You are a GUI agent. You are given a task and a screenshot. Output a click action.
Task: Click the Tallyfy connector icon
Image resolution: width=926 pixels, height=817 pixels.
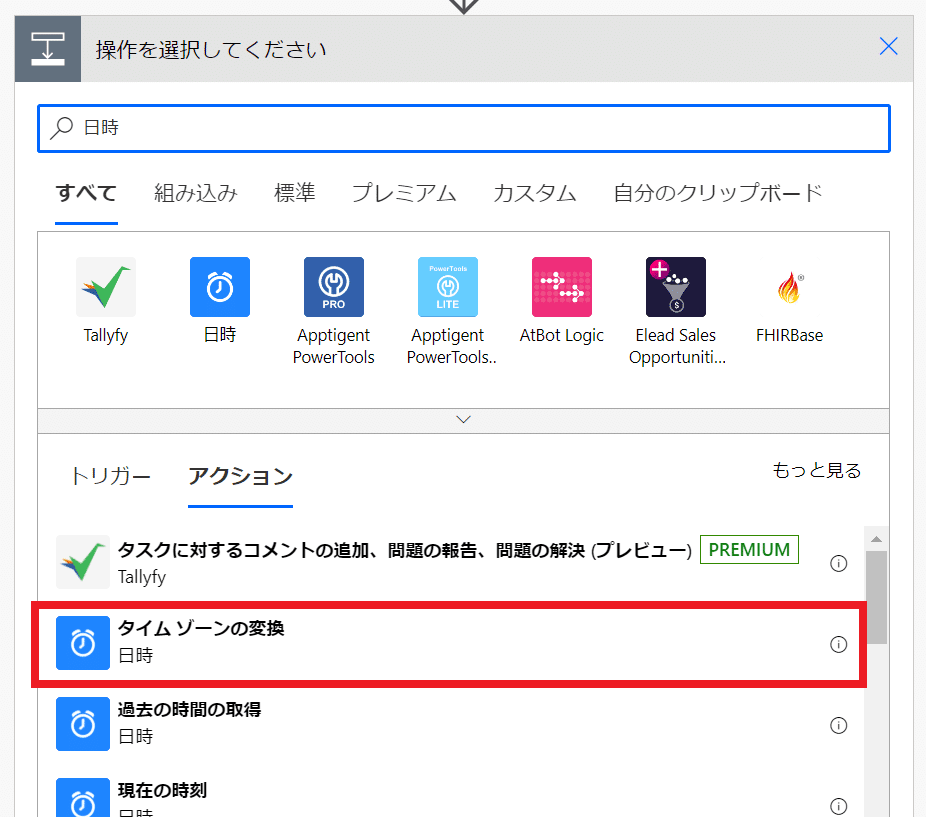coord(106,287)
